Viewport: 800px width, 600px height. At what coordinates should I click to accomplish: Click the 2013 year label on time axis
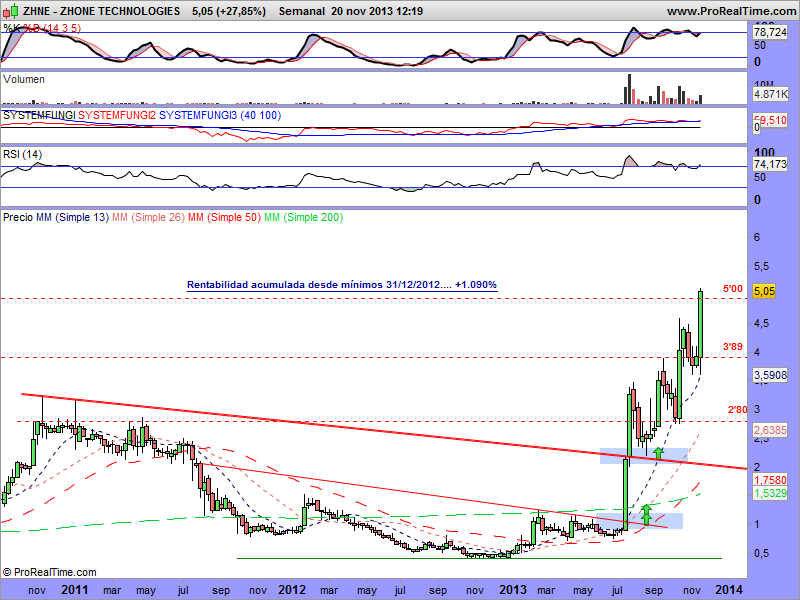(x=513, y=590)
